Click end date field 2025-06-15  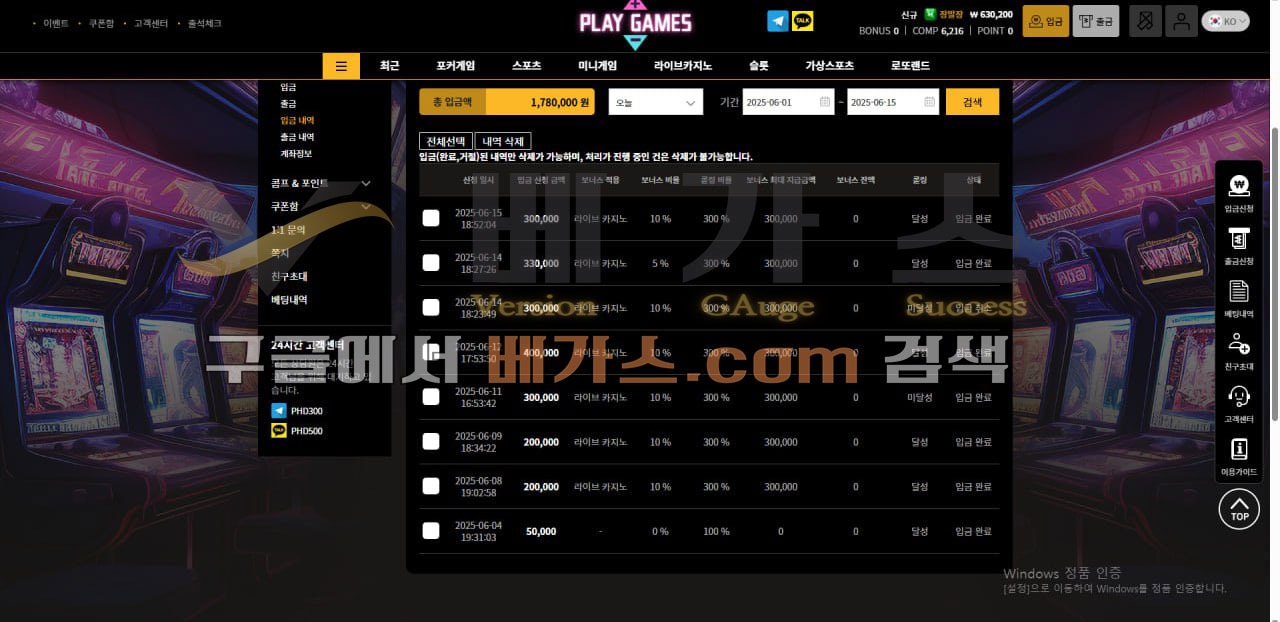point(893,102)
